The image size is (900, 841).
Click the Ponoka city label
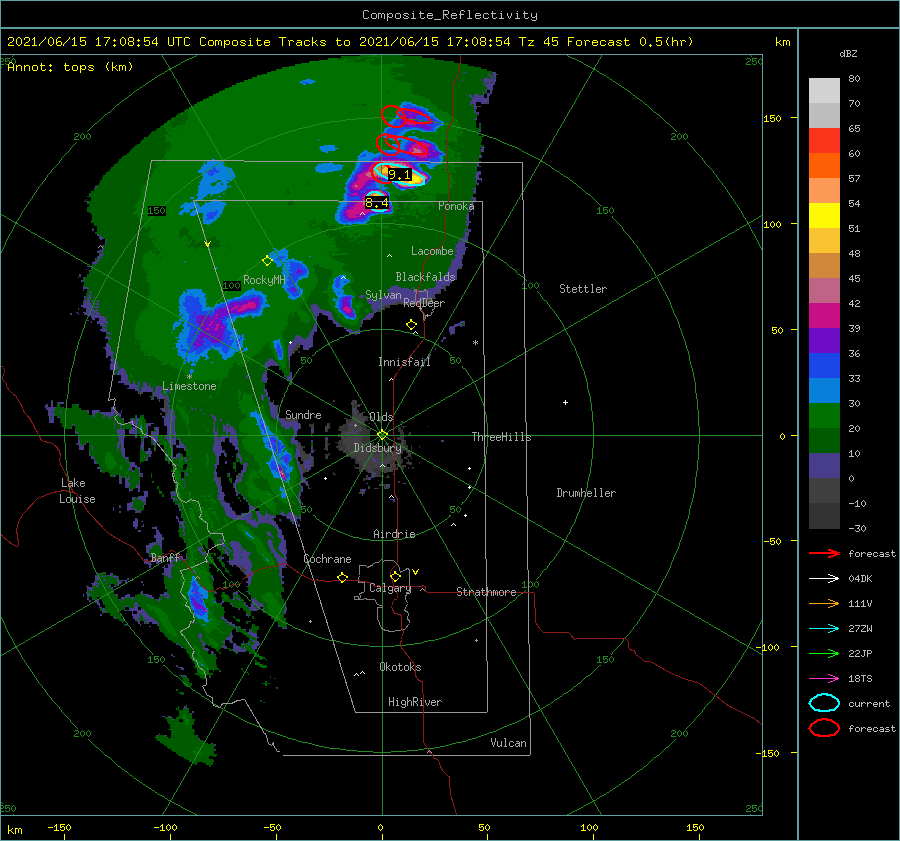pos(456,206)
